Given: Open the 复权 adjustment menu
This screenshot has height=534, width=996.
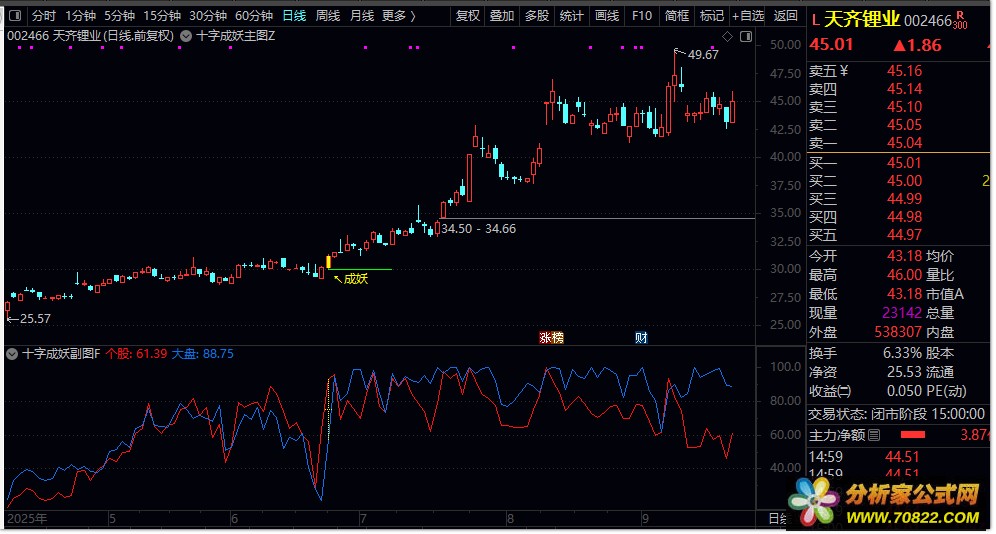Looking at the screenshot, I should click(x=468, y=15).
